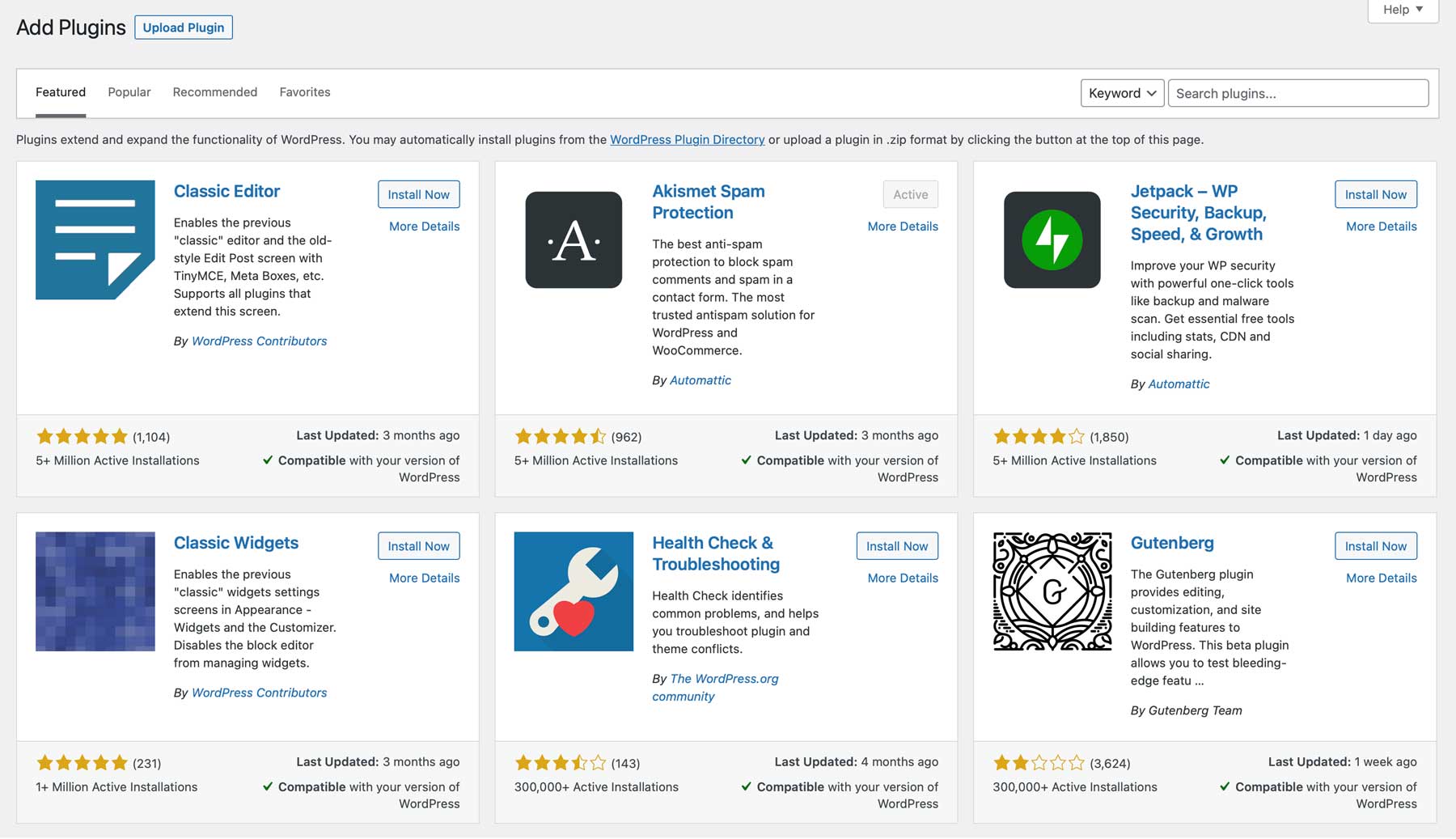1456x839 pixels.
Task: Select the Akismet "A" logo icon
Action: coord(574,239)
